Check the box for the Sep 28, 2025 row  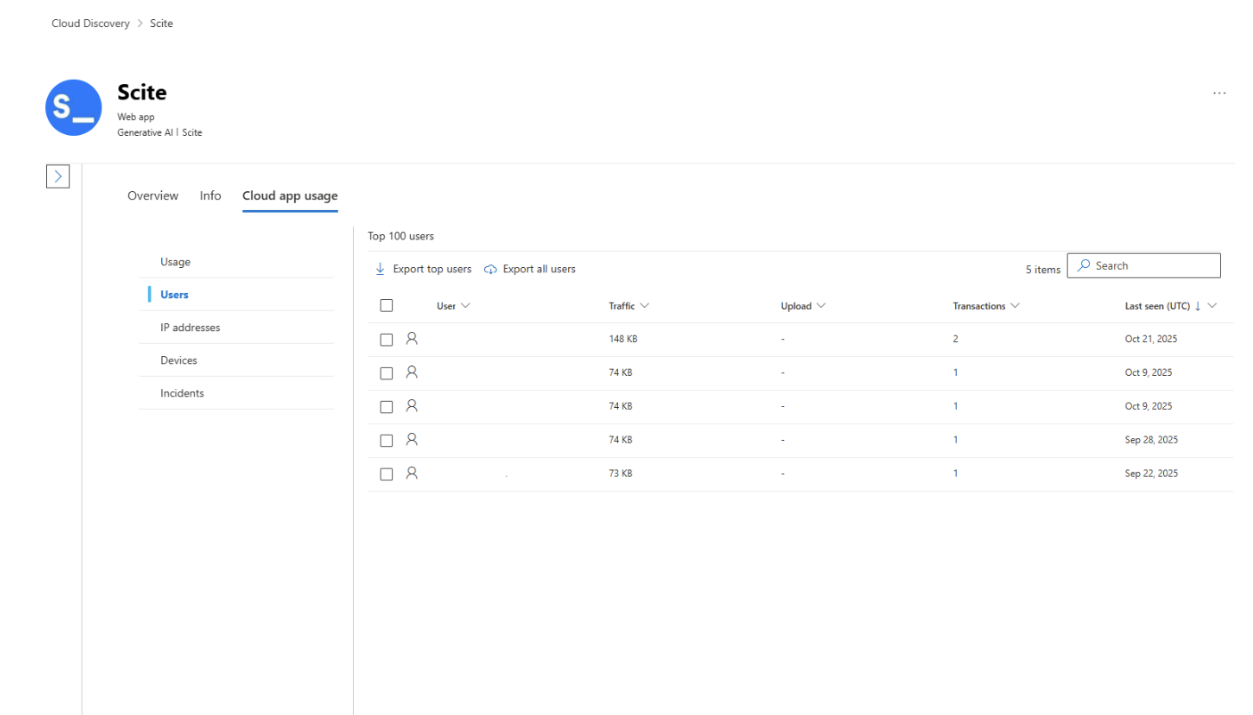pos(386,440)
